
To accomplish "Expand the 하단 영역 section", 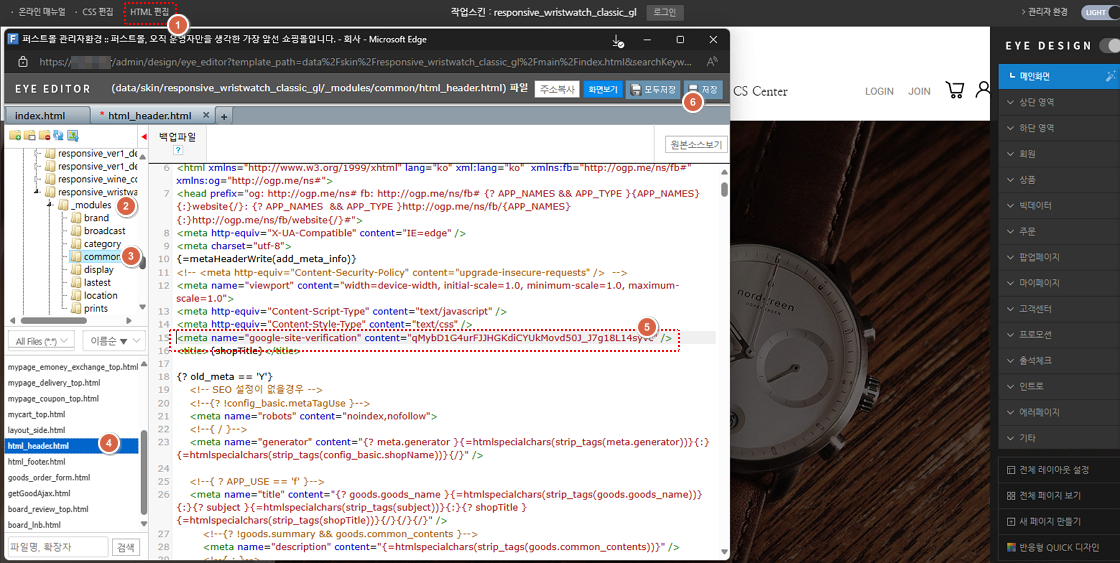I will click(x=1059, y=128).
